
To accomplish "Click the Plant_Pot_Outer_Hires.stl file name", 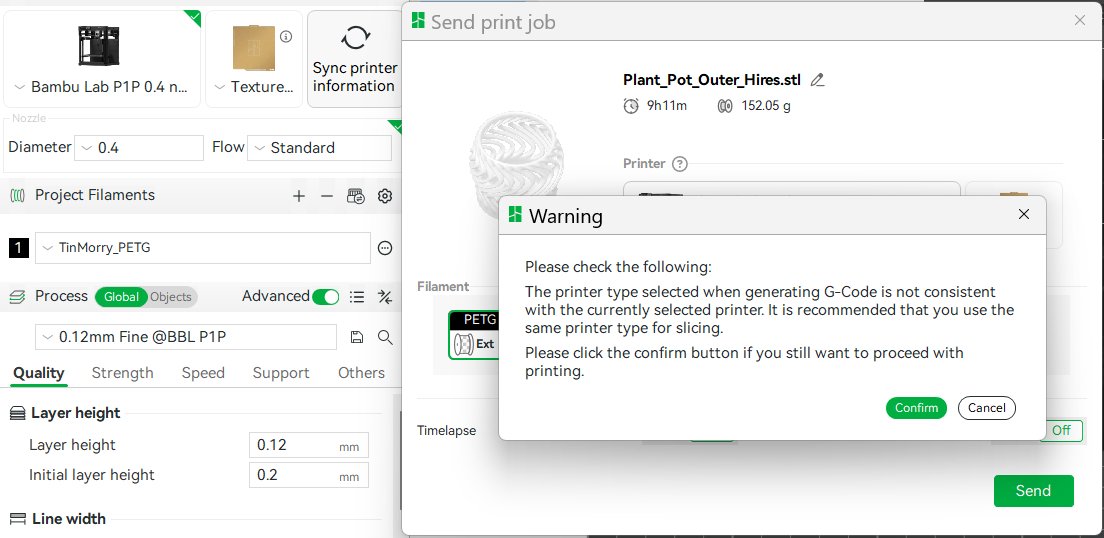I will (712, 80).
